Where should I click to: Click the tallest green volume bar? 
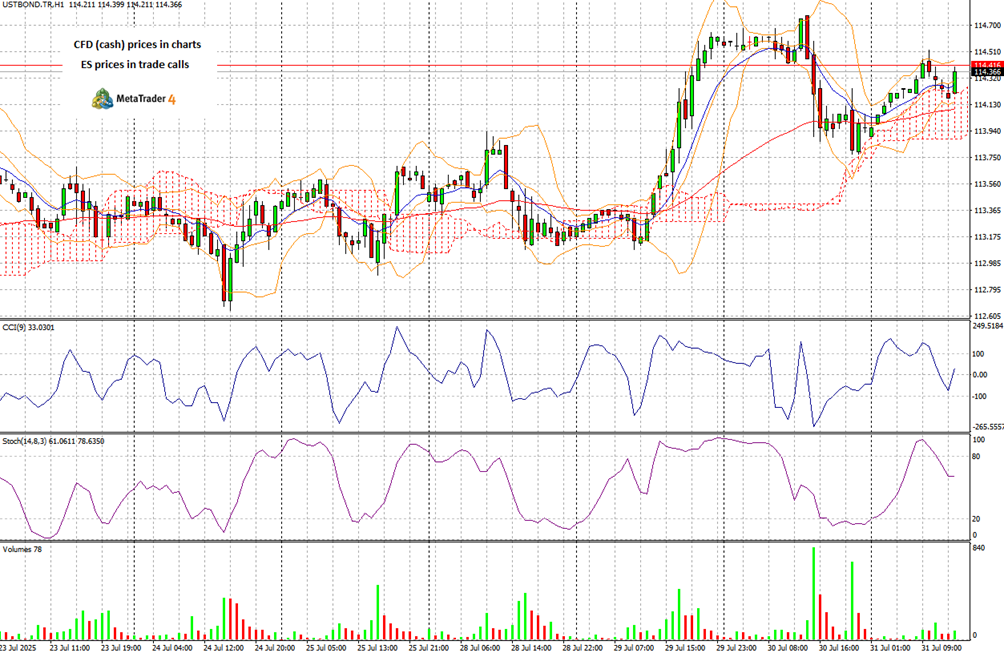[813, 593]
